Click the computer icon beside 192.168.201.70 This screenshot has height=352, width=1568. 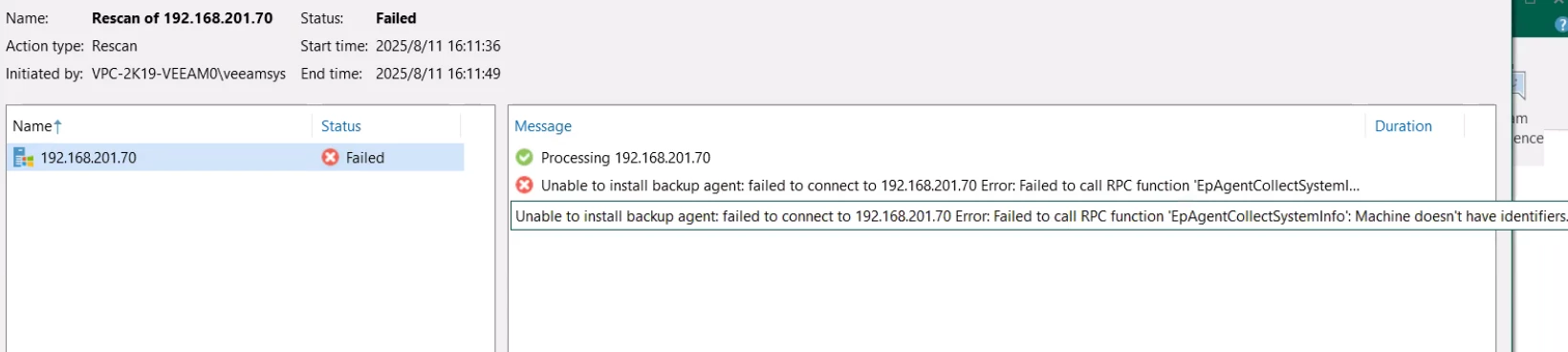pyautogui.click(x=23, y=158)
